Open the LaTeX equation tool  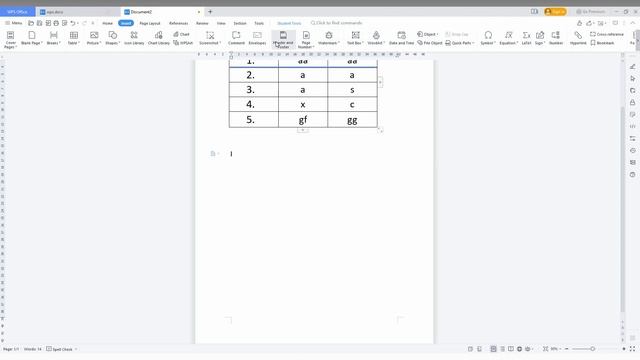[527, 38]
